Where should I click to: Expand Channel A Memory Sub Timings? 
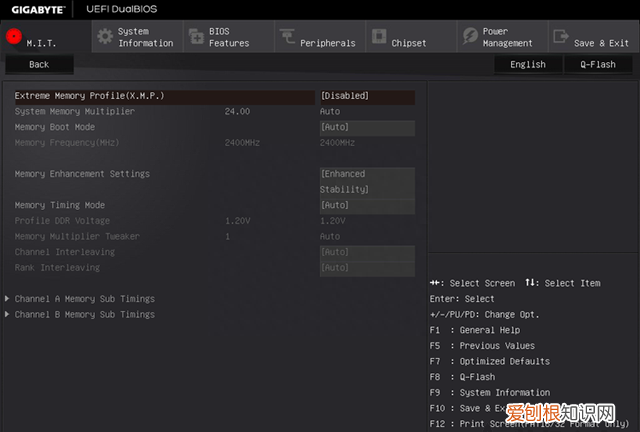[x=84, y=299]
